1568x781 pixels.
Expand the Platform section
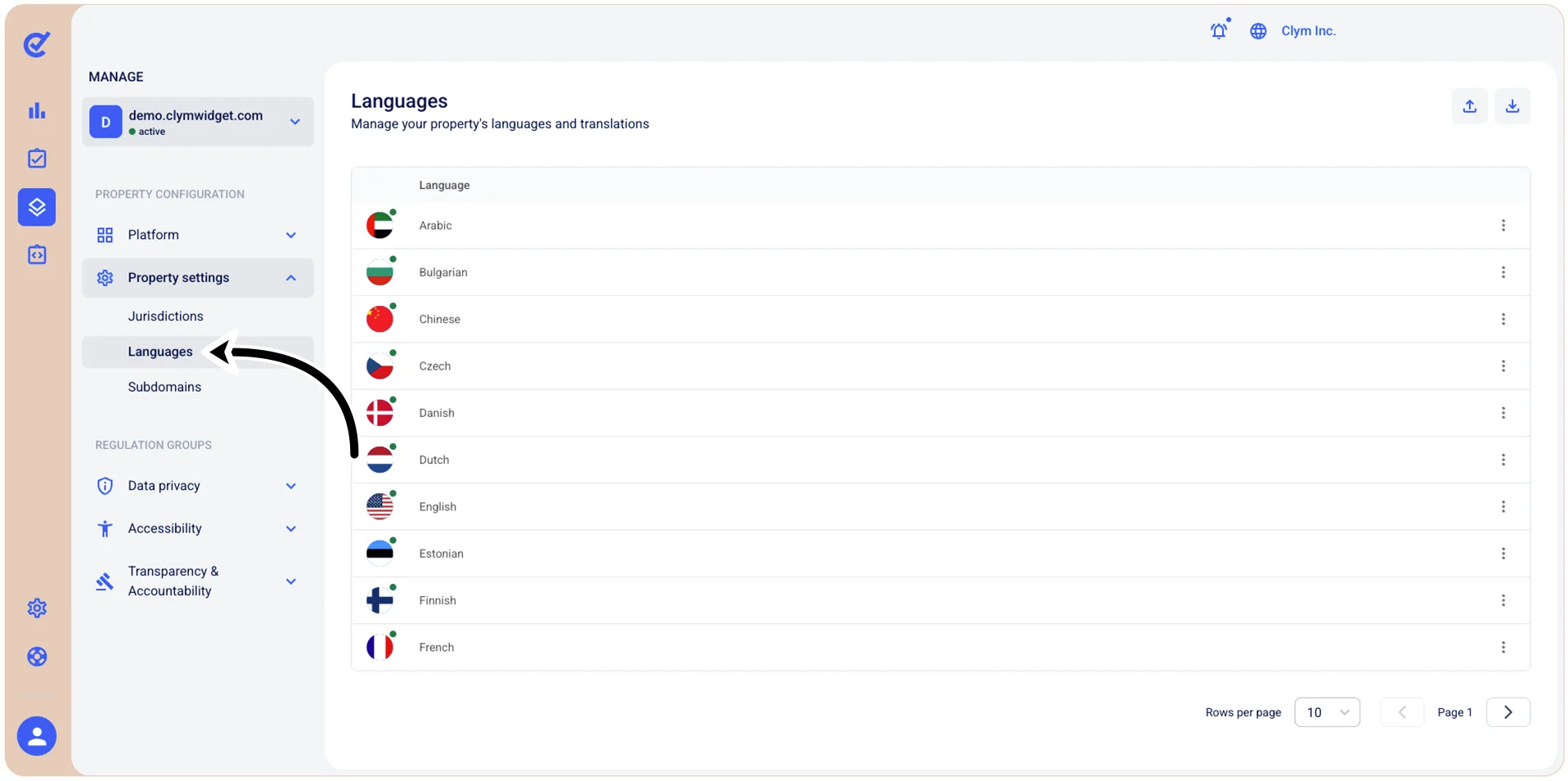(197, 235)
